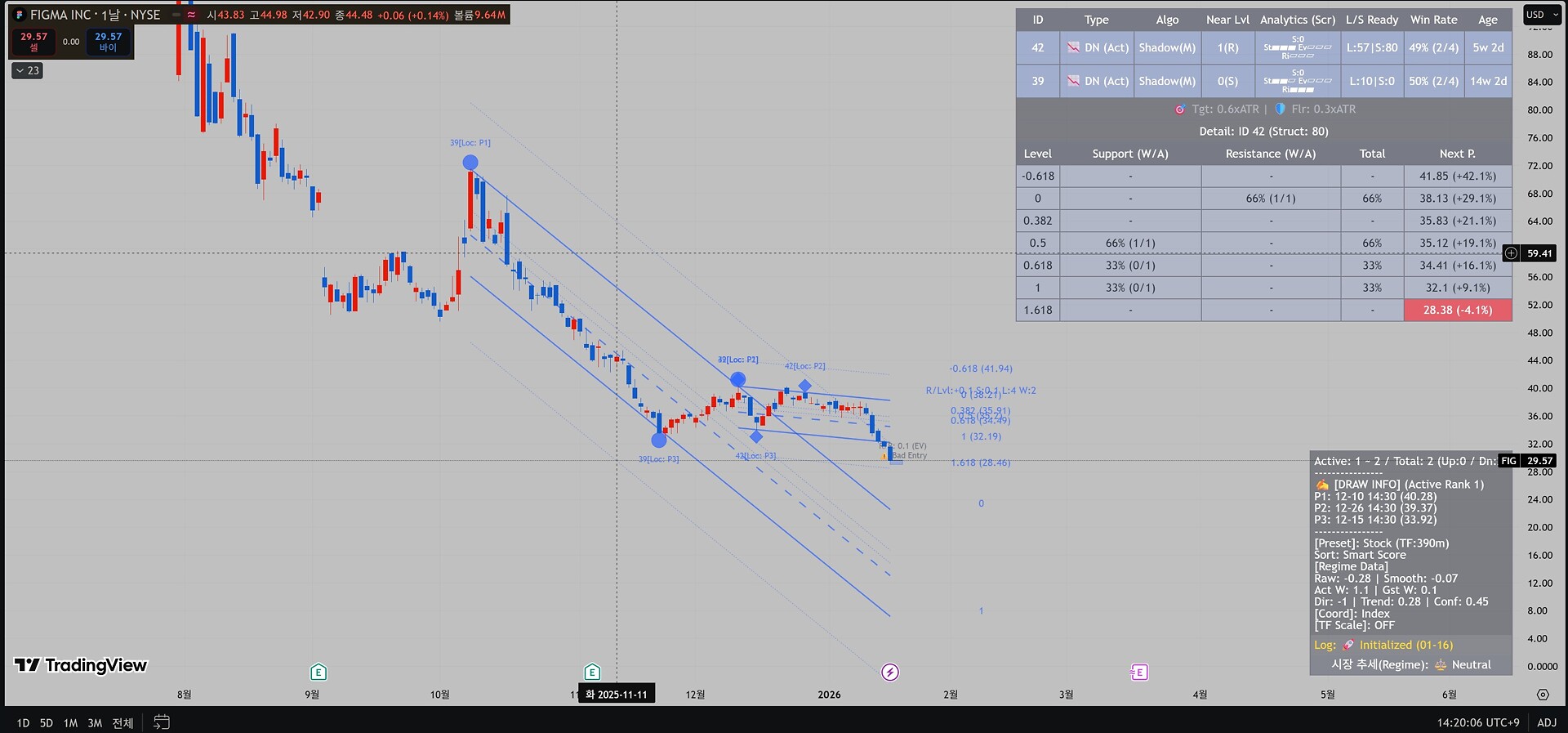The height and width of the screenshot is (733, 1568).
Task: Click the grey dash status indicator by NYSE
Action: click(176, 15)
